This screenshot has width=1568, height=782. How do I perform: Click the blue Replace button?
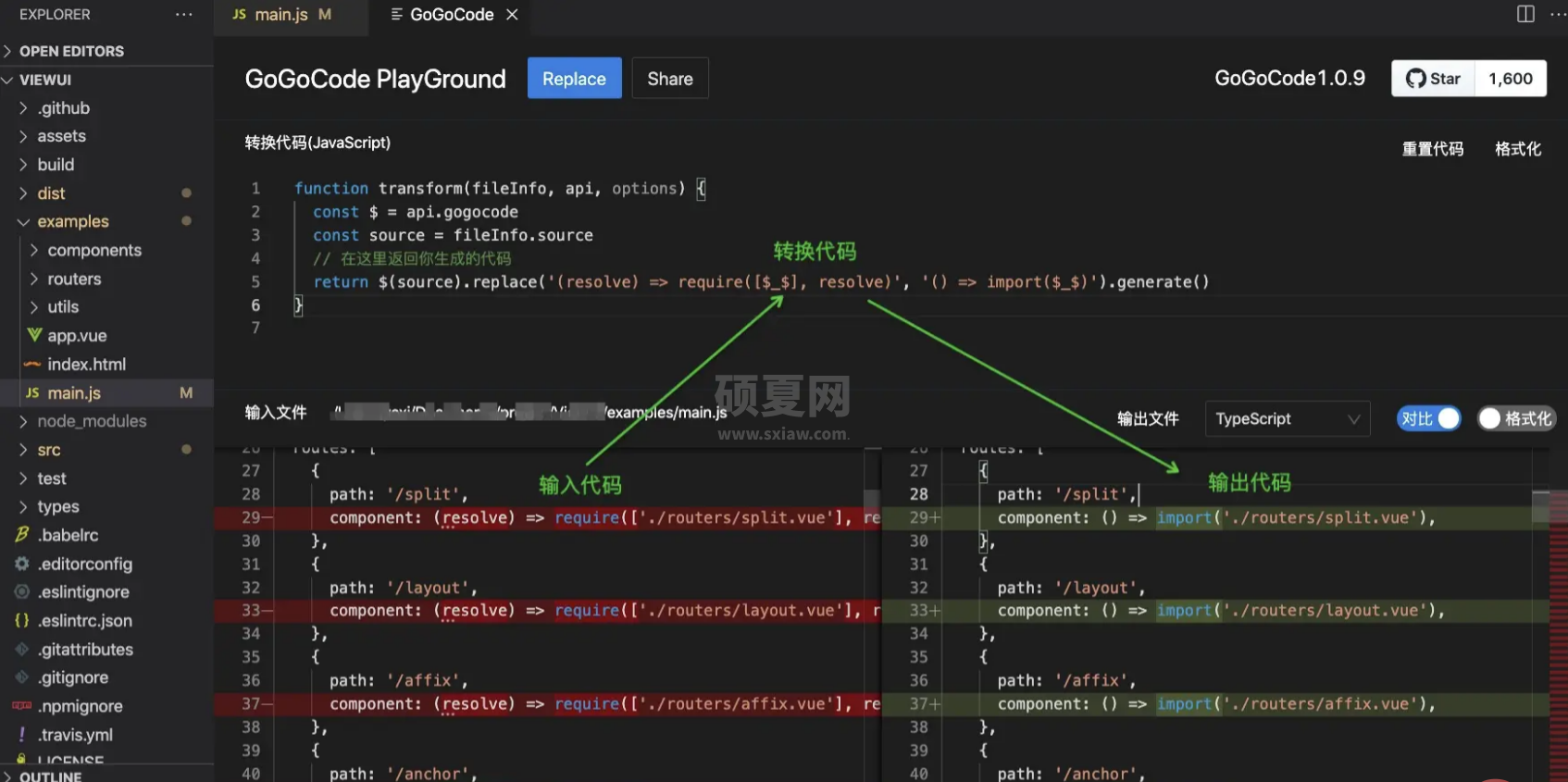click(x=574, y=79)
